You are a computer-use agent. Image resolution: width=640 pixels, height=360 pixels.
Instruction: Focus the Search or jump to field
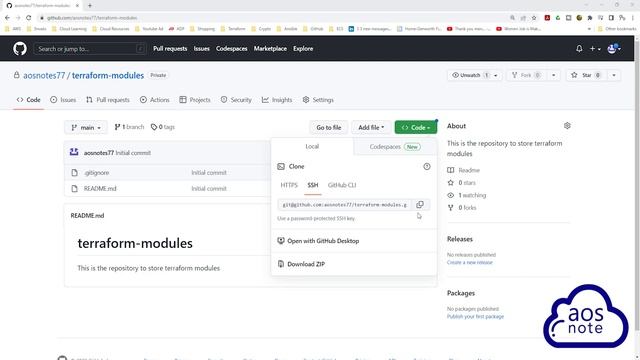click(90, 49)
